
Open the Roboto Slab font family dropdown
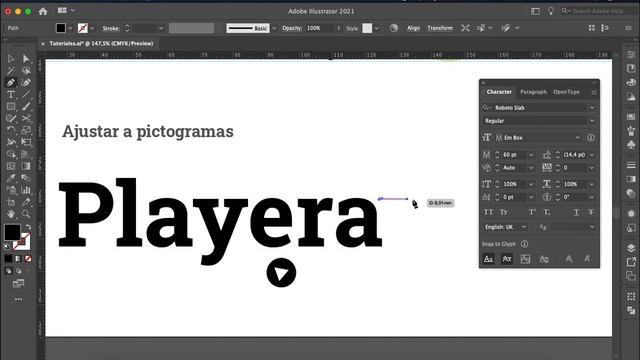point(592,108)
